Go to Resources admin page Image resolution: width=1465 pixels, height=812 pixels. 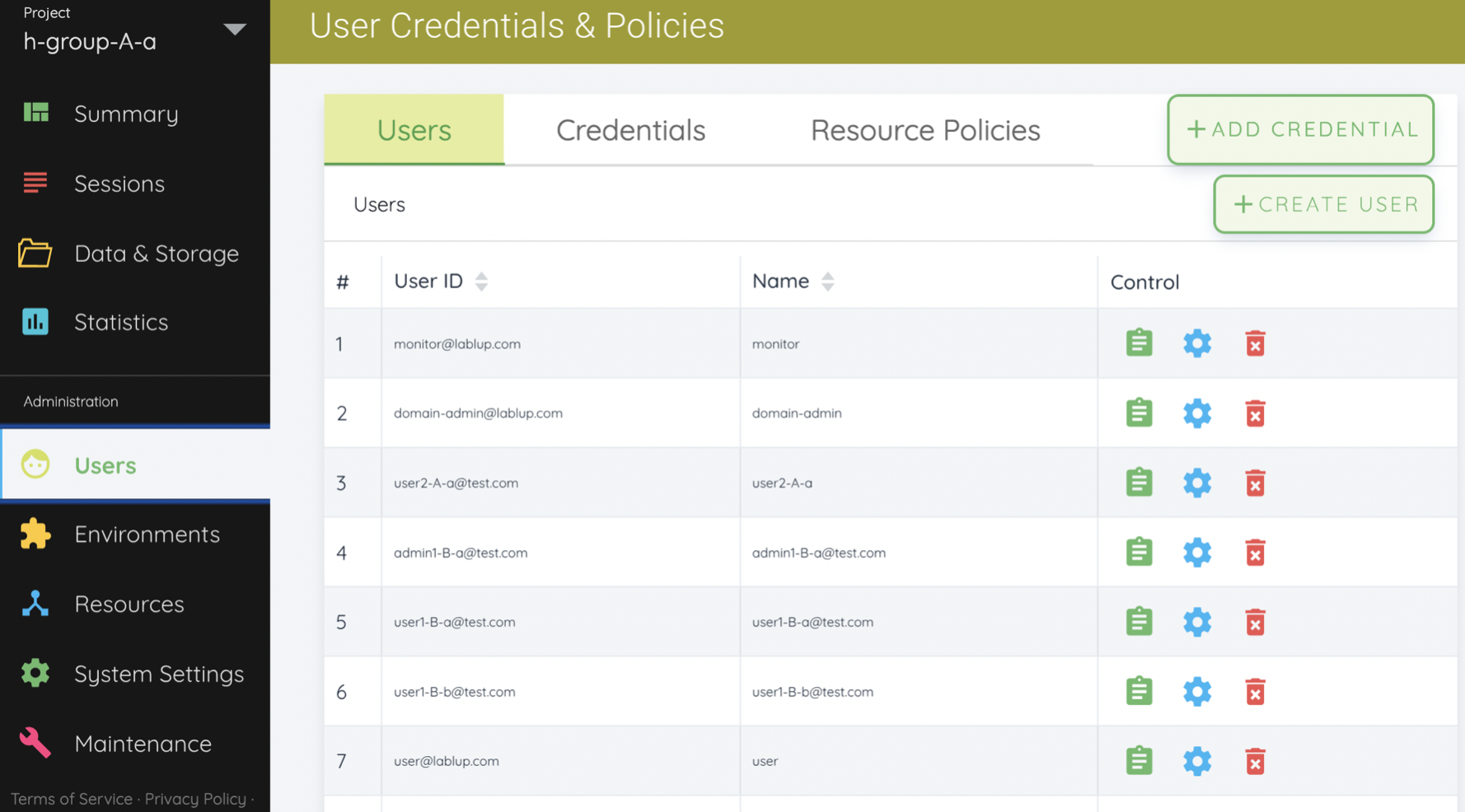135,604
